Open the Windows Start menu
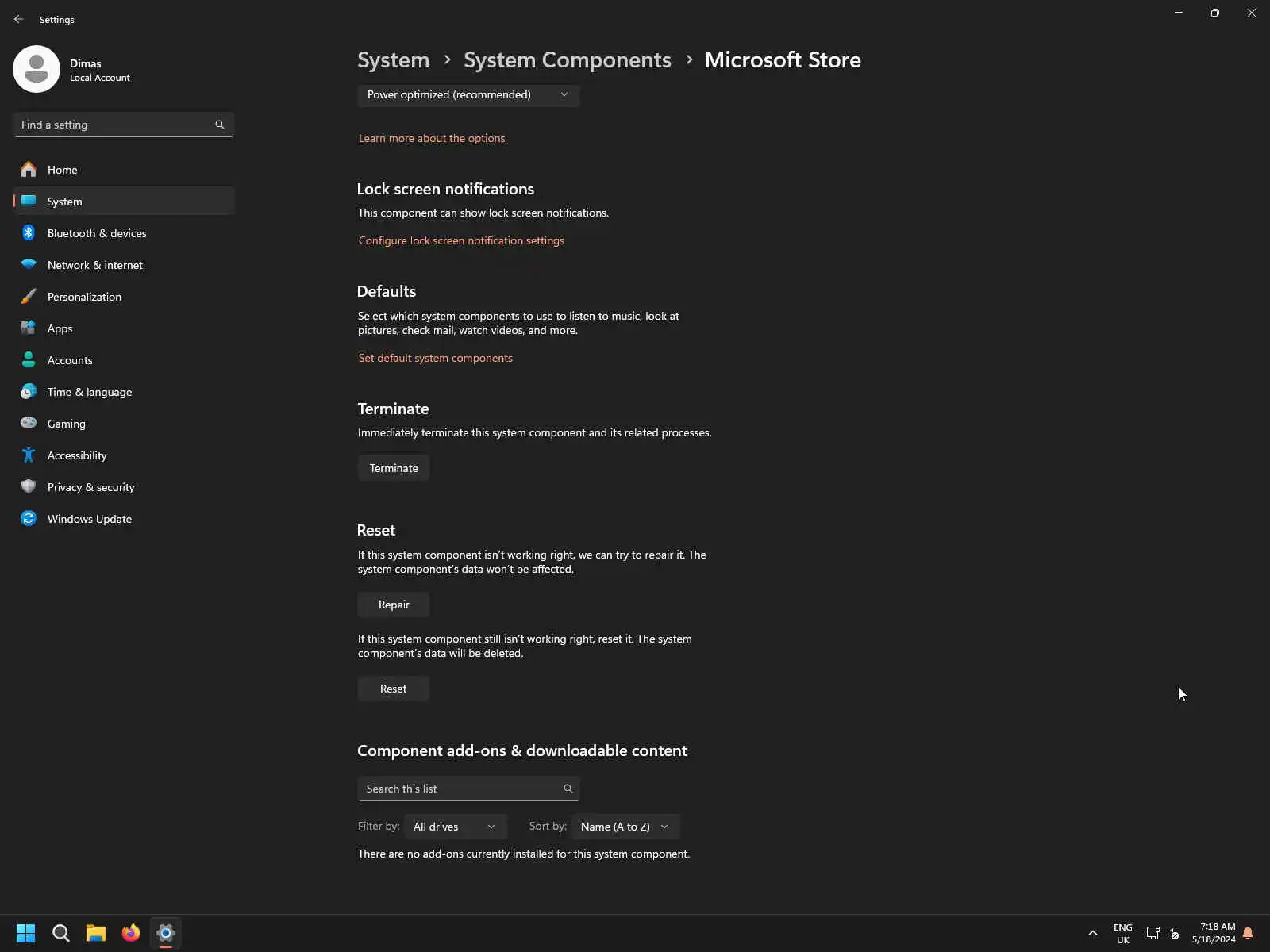Screen dimensions: 1270x952 (x=26, y=933)
